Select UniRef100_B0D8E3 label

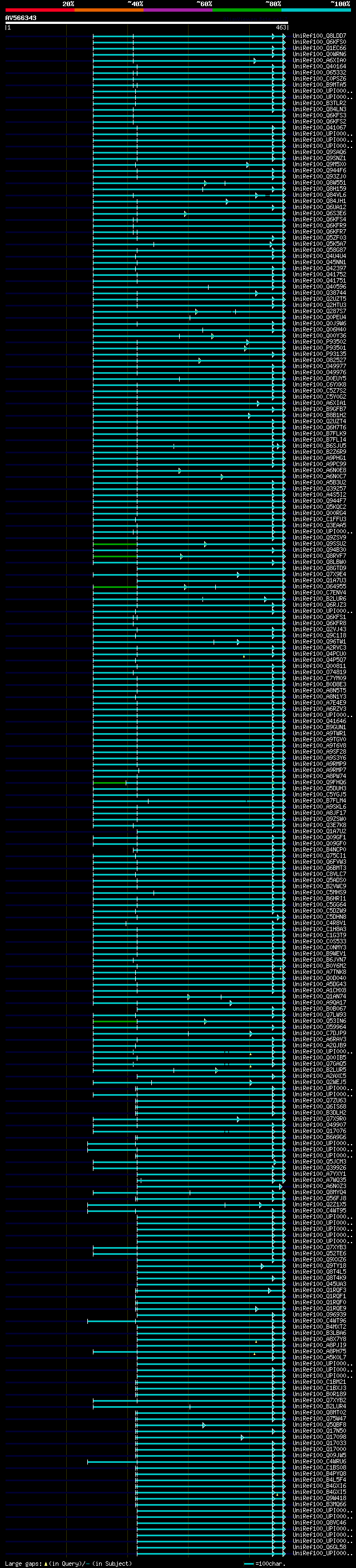tap(319, 684)
